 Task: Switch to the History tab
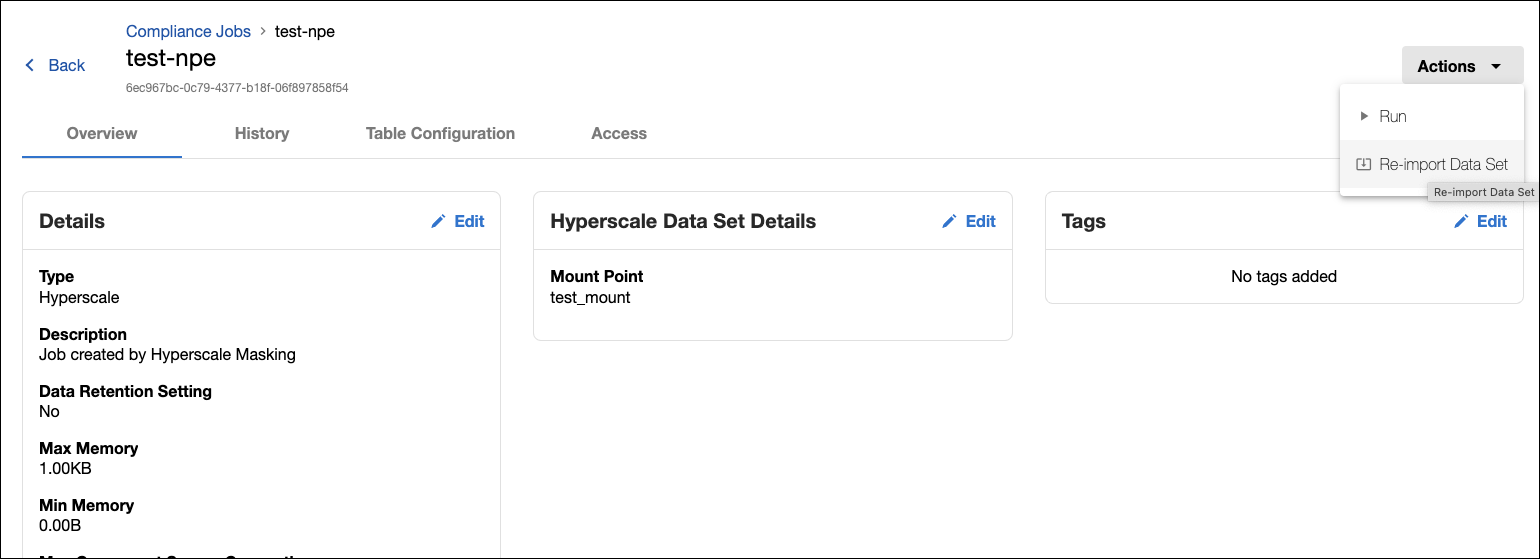262,133
